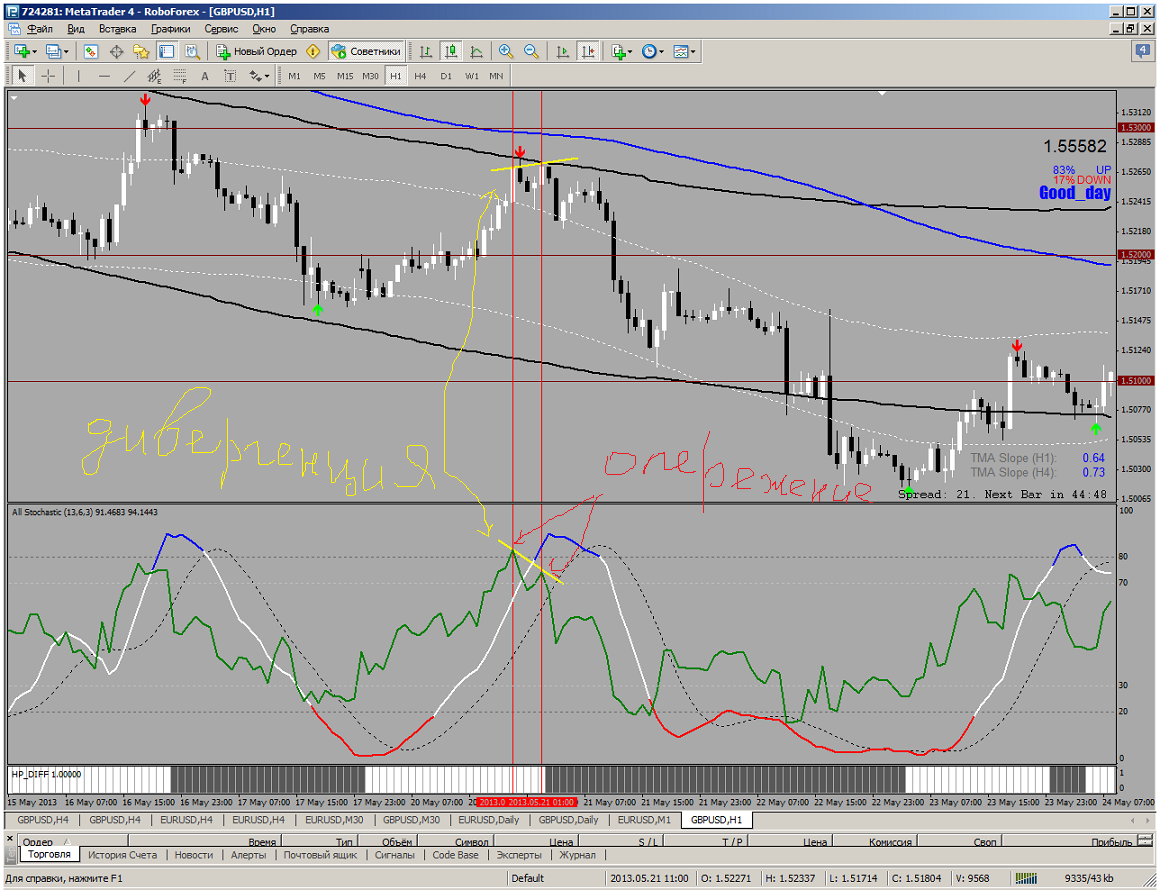1160x890 pixels.
Task: Toggle chart auto scroll
Action: point(563,51)
